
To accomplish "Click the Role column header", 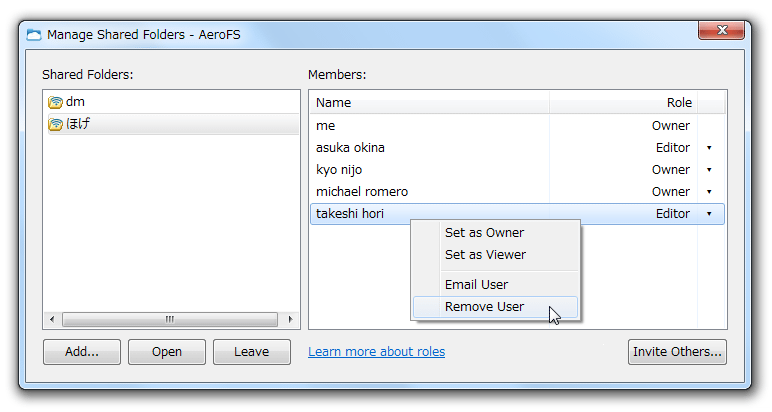I will point(623,102).
